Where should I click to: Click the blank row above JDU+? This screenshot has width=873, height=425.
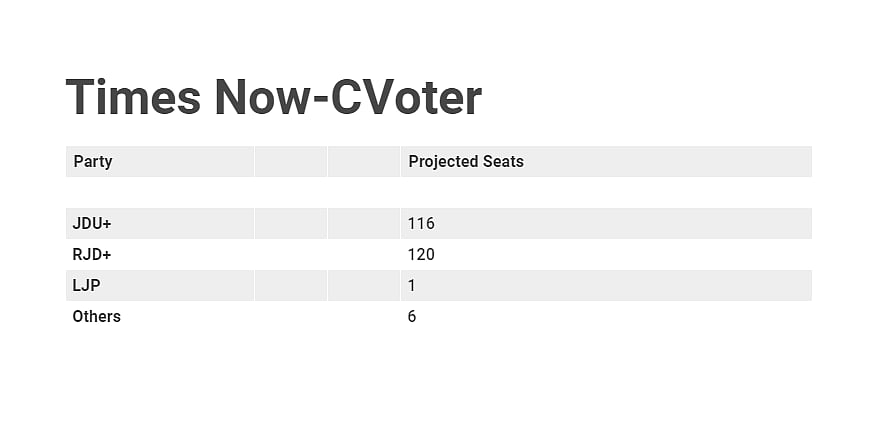pyautogui.click(x=438, y=192)
